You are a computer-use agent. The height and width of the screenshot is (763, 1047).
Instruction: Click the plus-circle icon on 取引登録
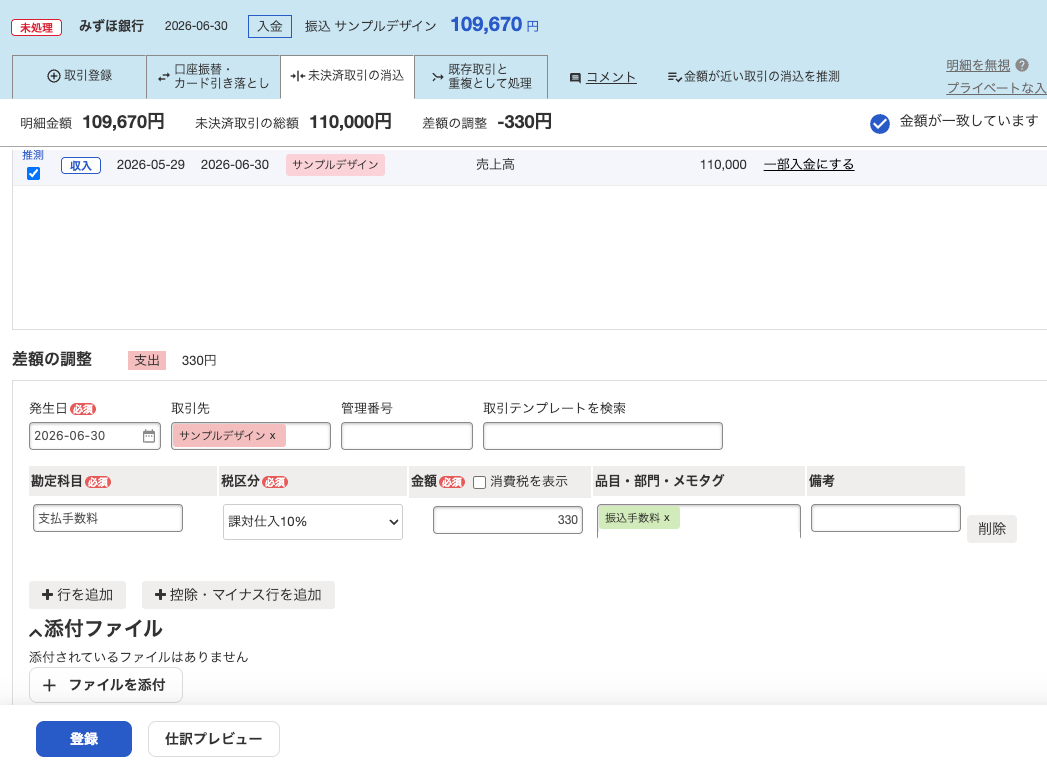coord(53,76)
